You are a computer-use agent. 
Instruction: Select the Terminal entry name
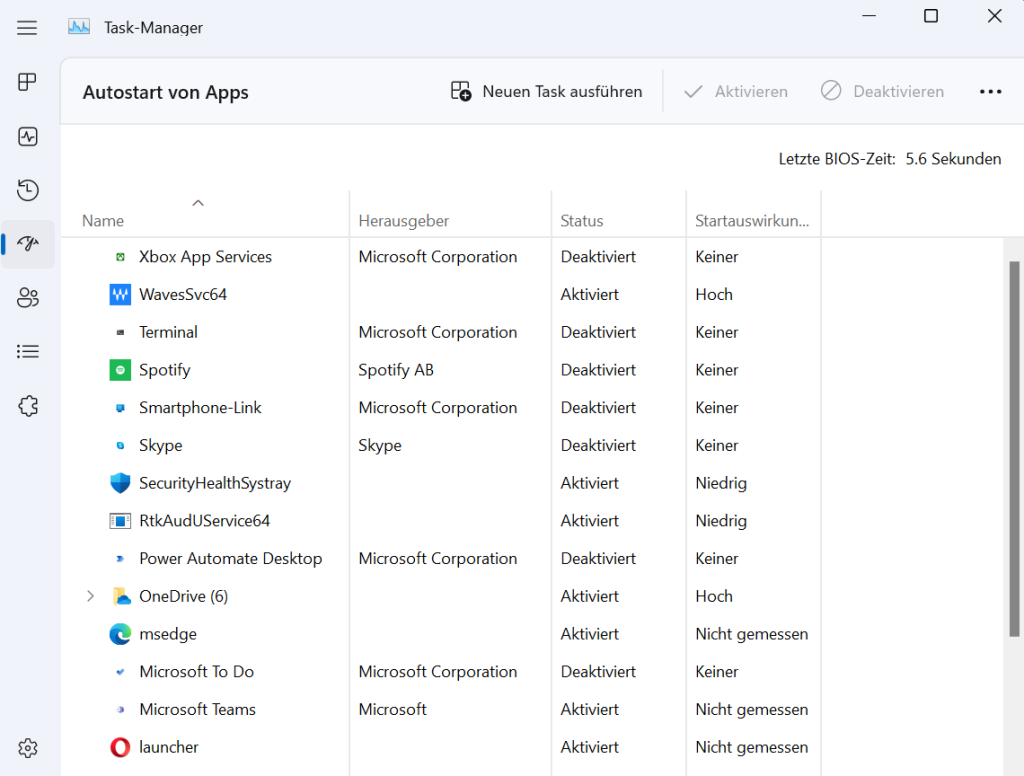[168, 332]
